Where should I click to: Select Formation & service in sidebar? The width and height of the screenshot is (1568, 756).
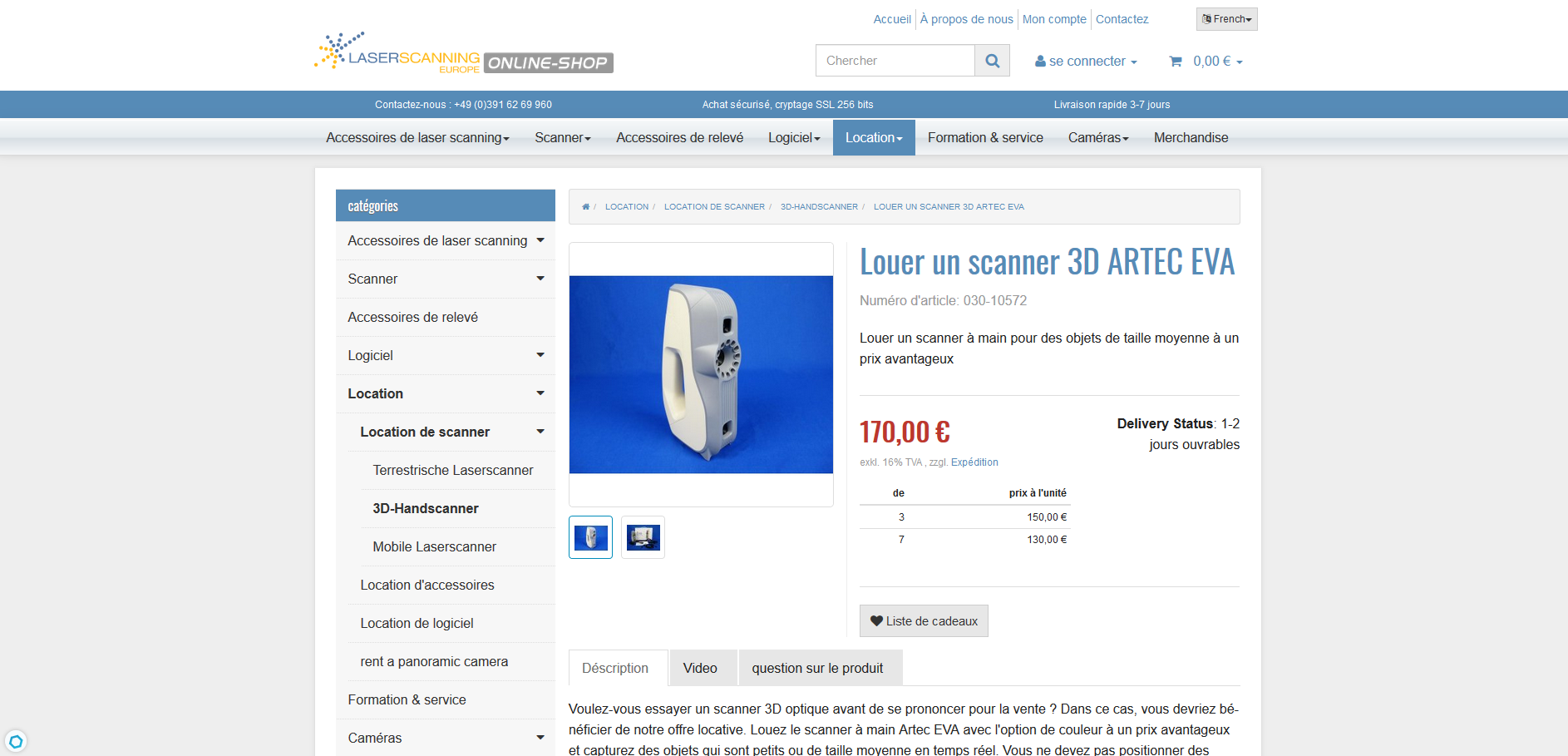[407, 699]
